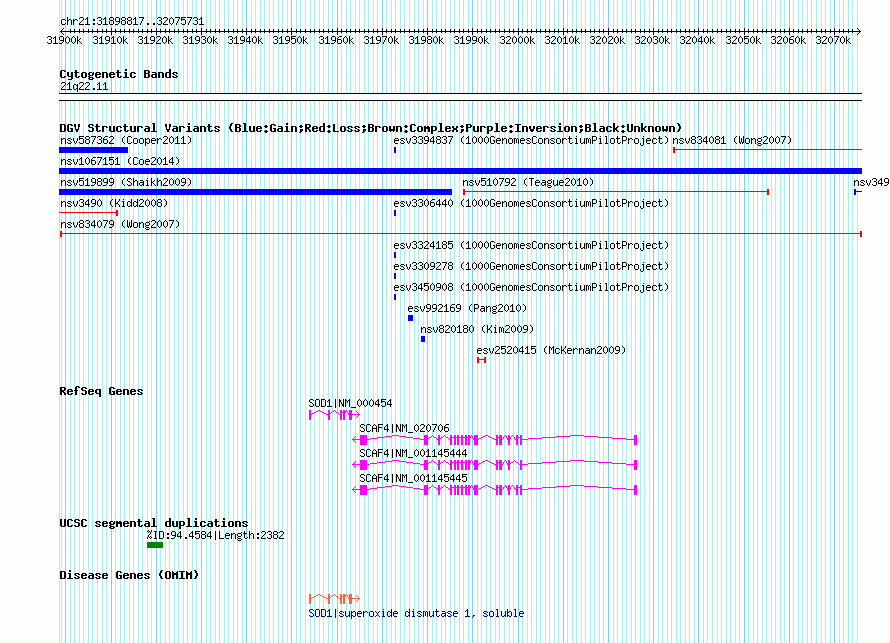Viewport: 890px width, 643px height.
Task: Click UCSC segmental duplications track title
Action: (154, 523)
